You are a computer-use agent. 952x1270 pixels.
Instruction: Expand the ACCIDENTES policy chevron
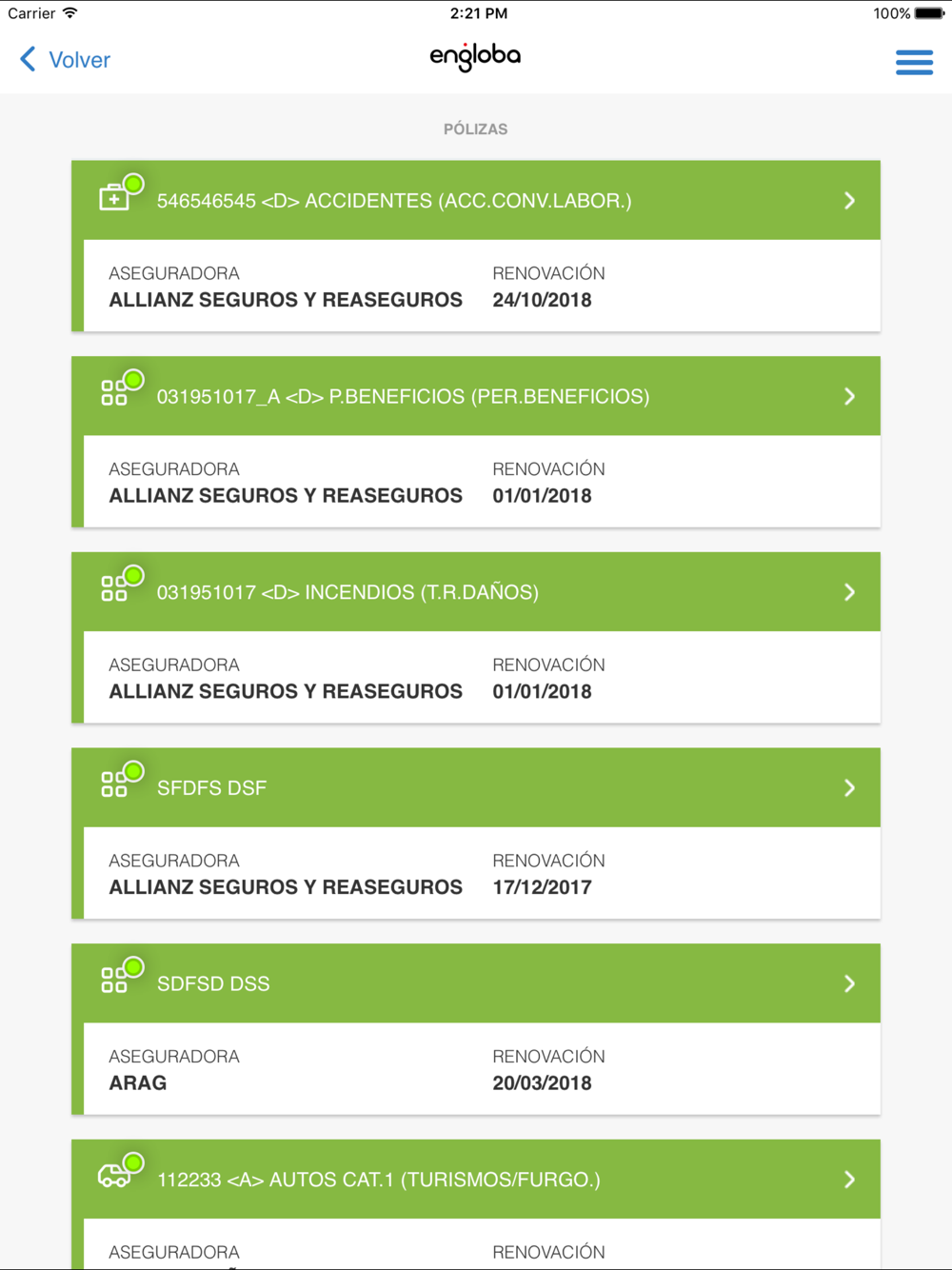point(849,201)
